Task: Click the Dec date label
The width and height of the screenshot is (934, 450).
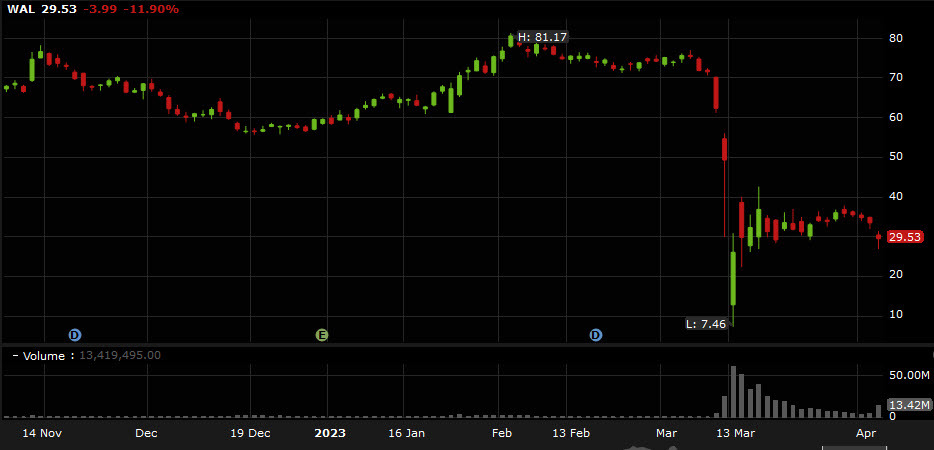Action: 146,433
